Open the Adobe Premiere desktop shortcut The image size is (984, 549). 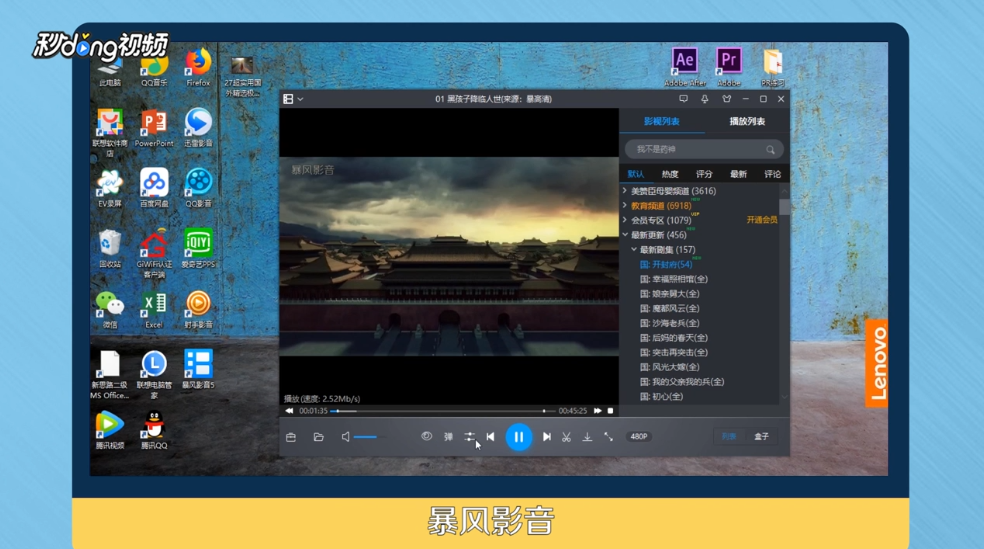coord(729,67)
